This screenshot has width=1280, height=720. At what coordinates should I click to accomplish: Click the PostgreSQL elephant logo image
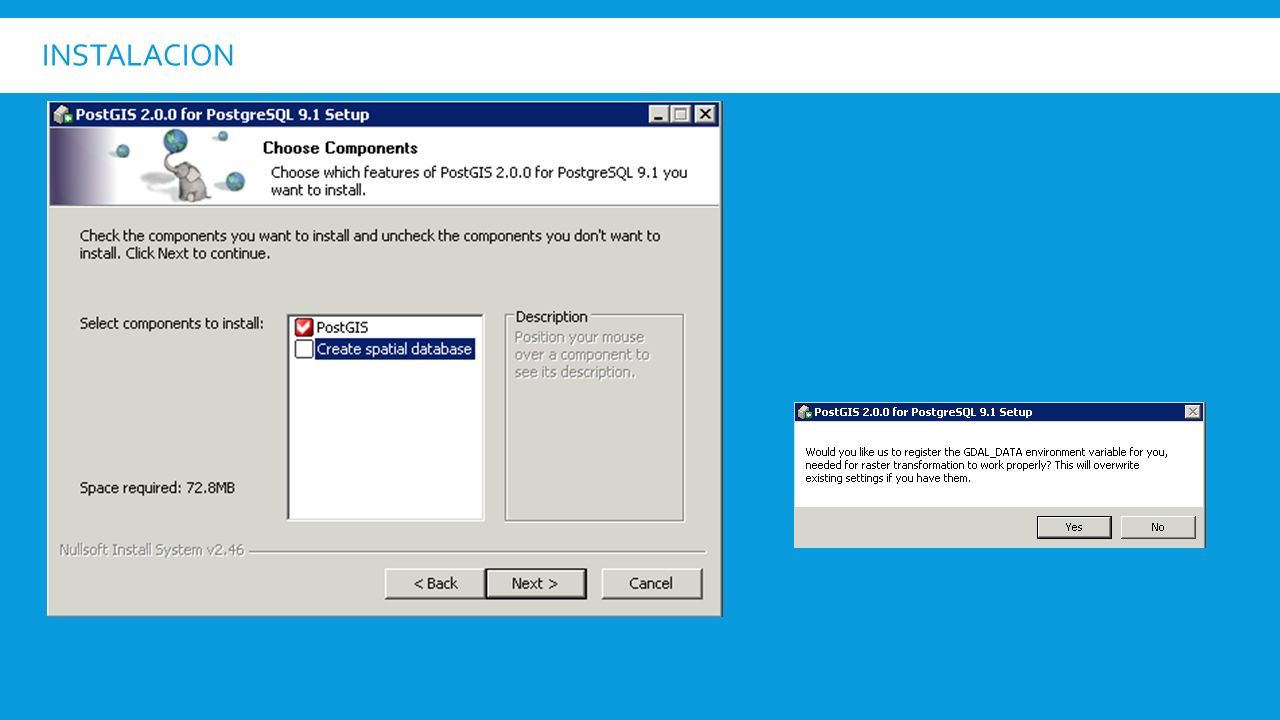(x=180, y=167)
